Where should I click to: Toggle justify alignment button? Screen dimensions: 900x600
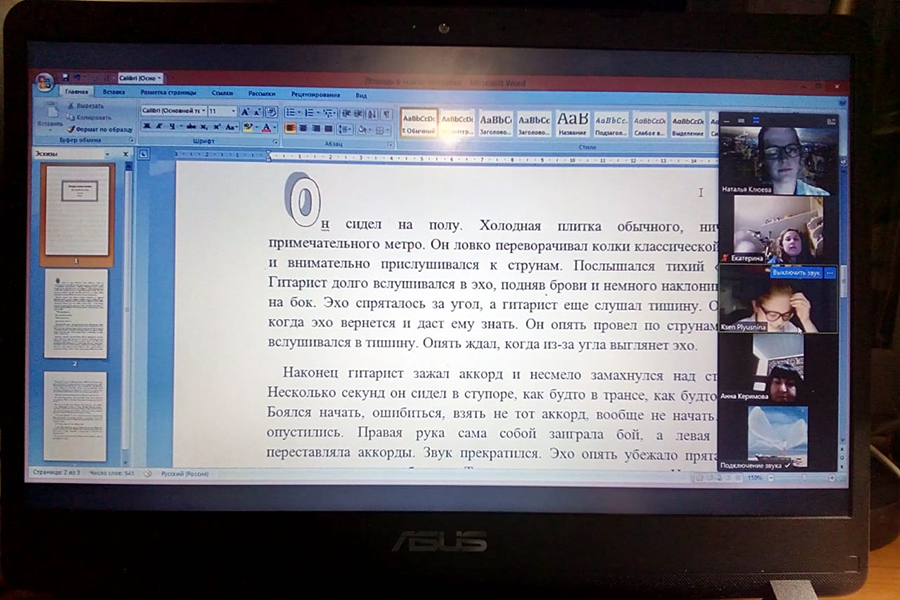(329, 128)
